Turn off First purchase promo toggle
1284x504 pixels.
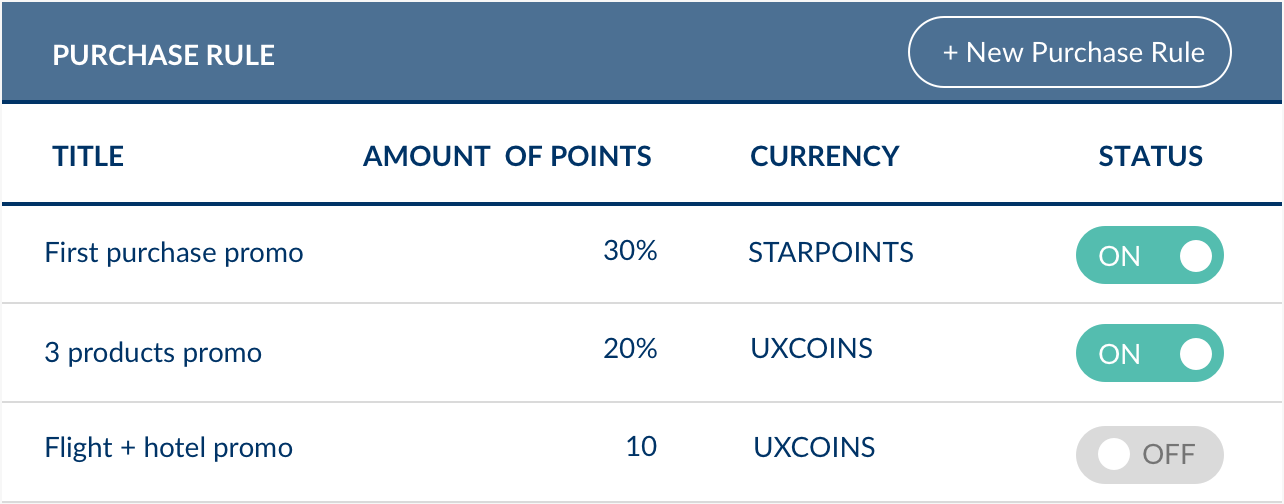click(x=1149, y=255)
